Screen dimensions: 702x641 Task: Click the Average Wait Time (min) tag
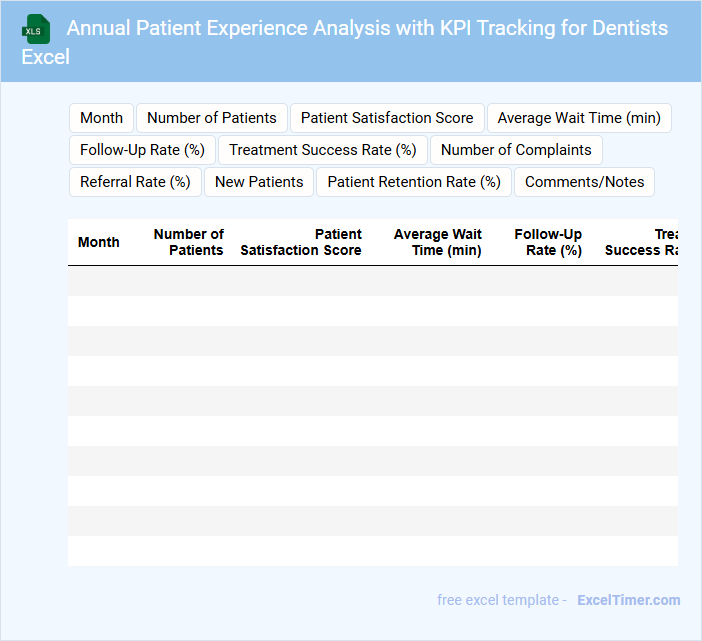pyautogui.click(x=579, y=118)
